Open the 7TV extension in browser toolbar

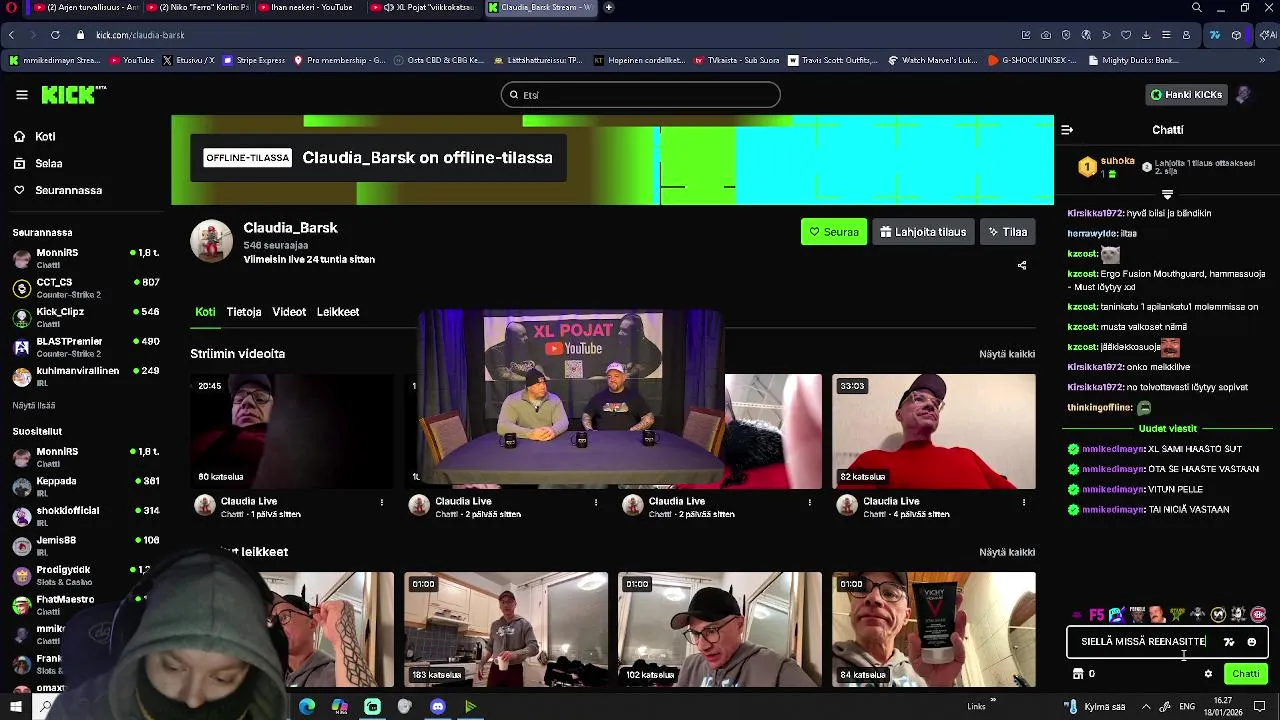coord(1214,35)
